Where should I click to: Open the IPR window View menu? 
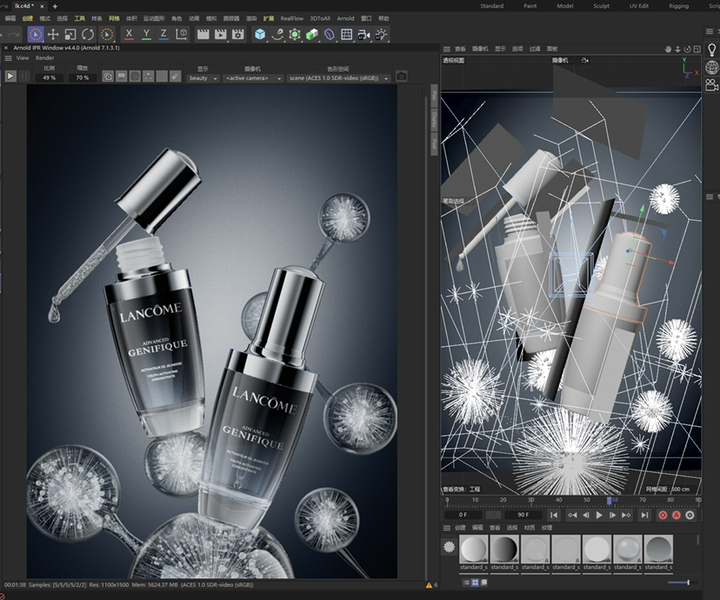22,58
